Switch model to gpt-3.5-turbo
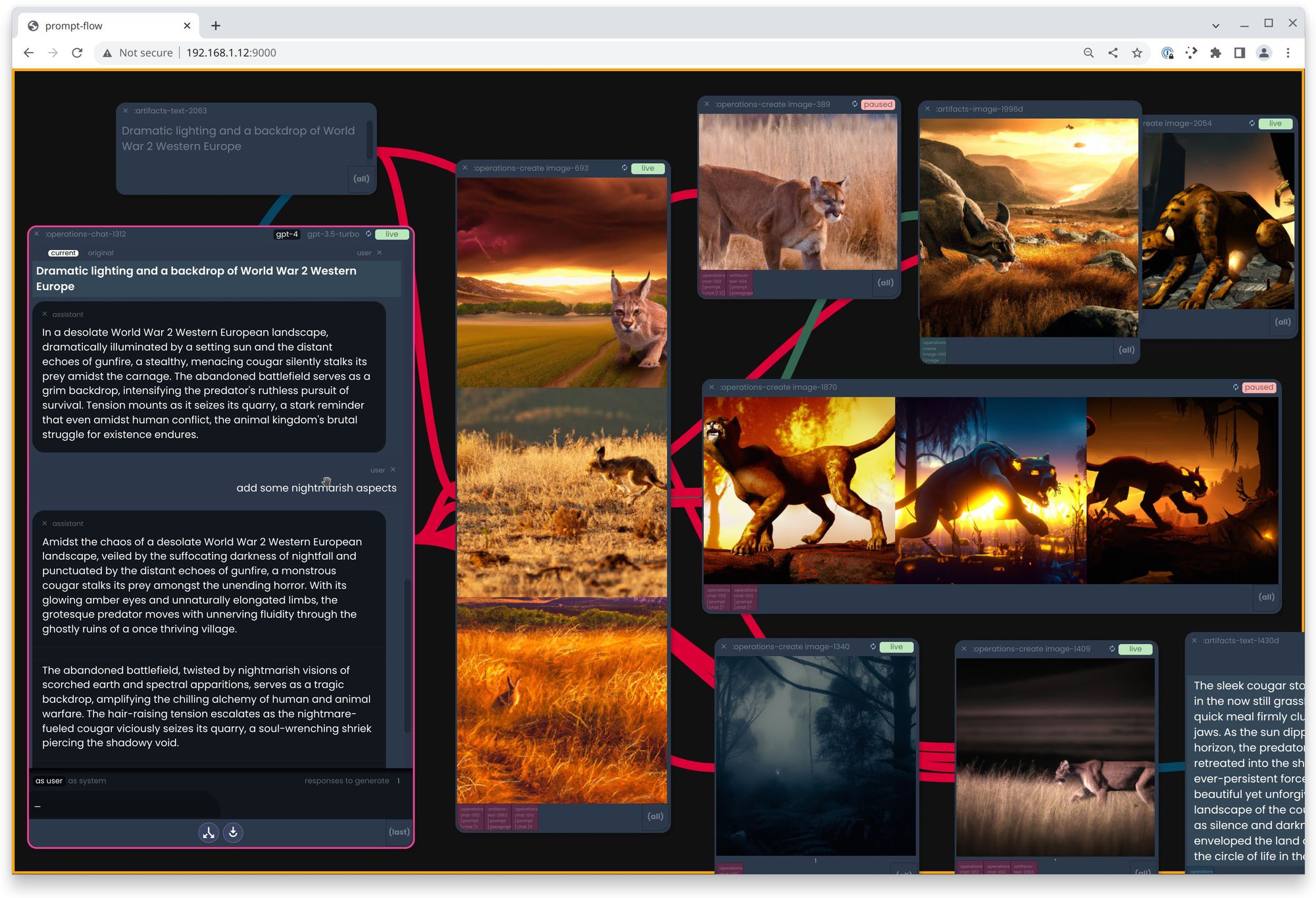 tap(333, 234)
